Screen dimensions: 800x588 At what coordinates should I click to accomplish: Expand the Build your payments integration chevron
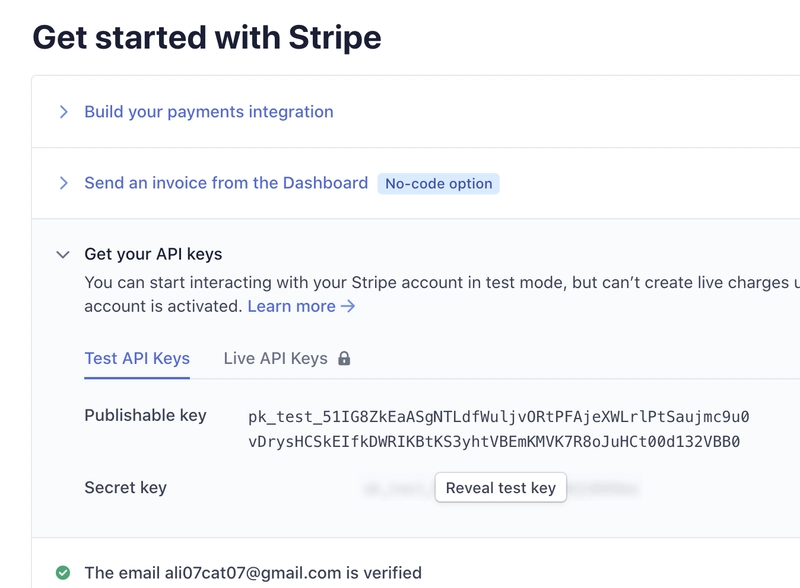pyautogui.click(x=63, y=112)
